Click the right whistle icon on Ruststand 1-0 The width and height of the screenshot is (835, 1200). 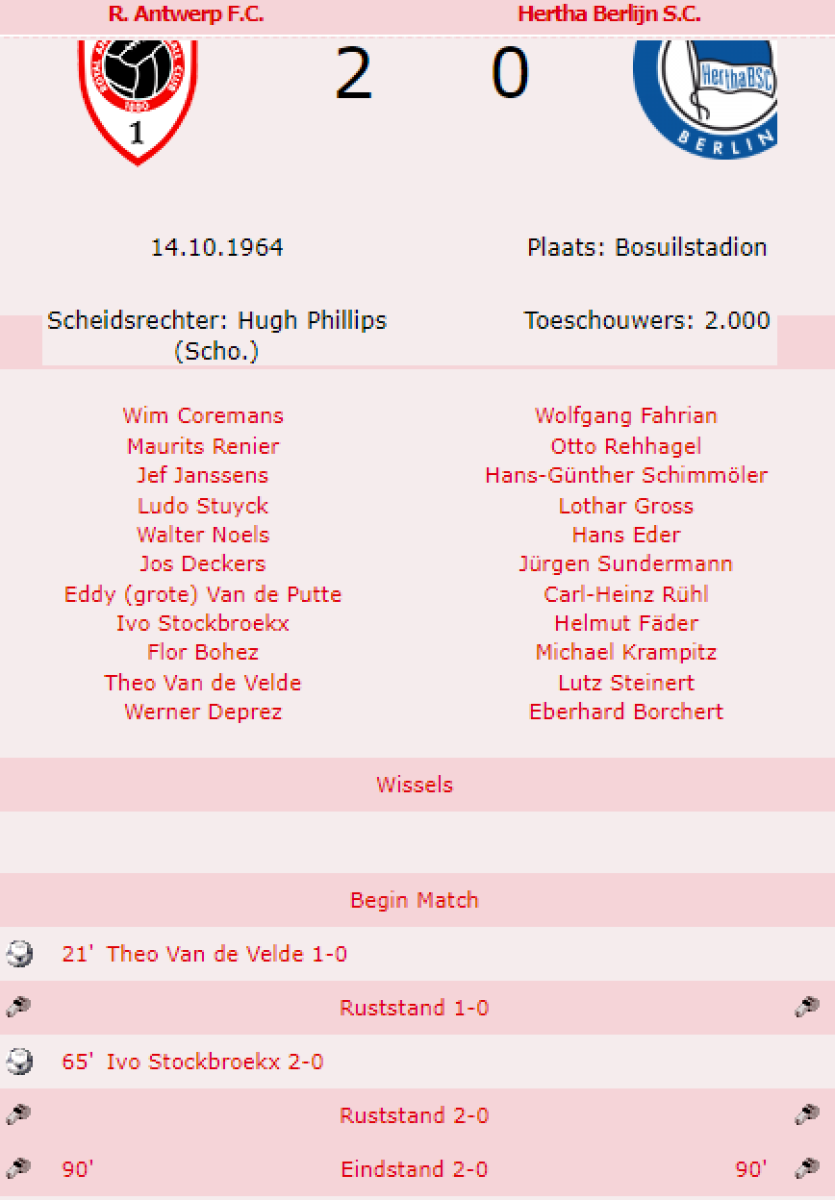[807, 1008]
